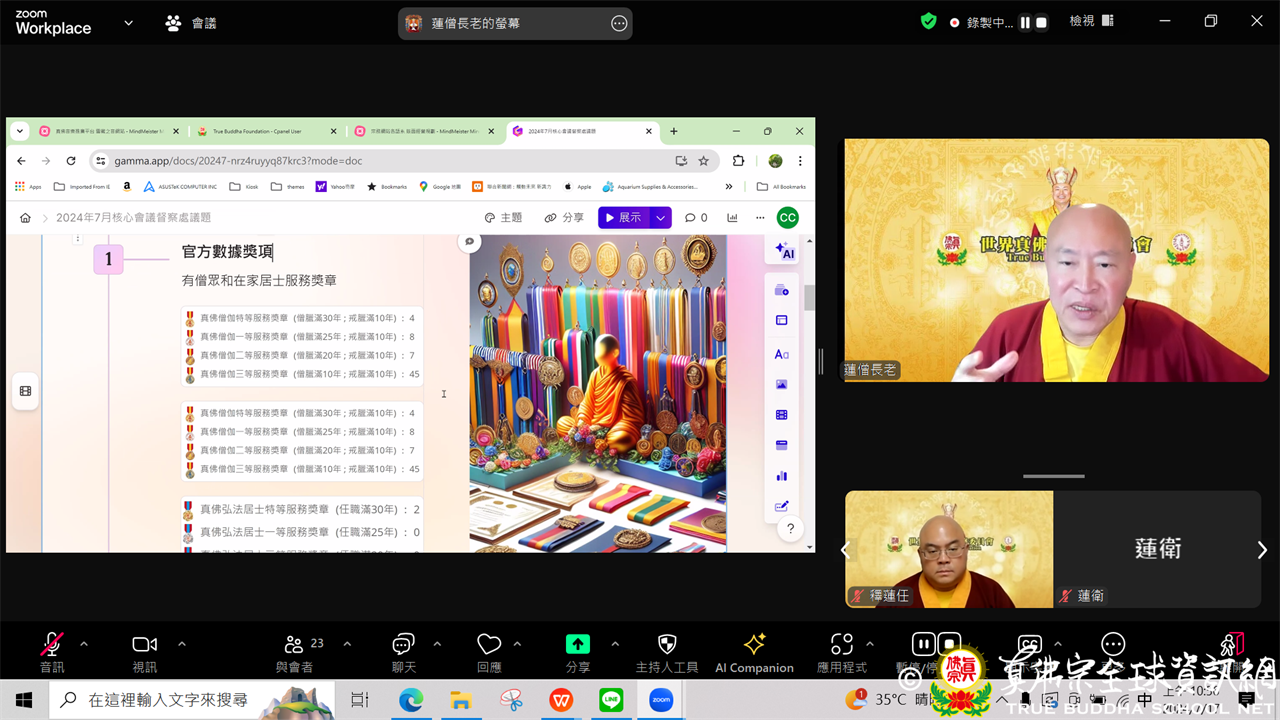Open LINE from the Windows taskbar
This screenshot has height=720, width=1280.
(611, 700)
